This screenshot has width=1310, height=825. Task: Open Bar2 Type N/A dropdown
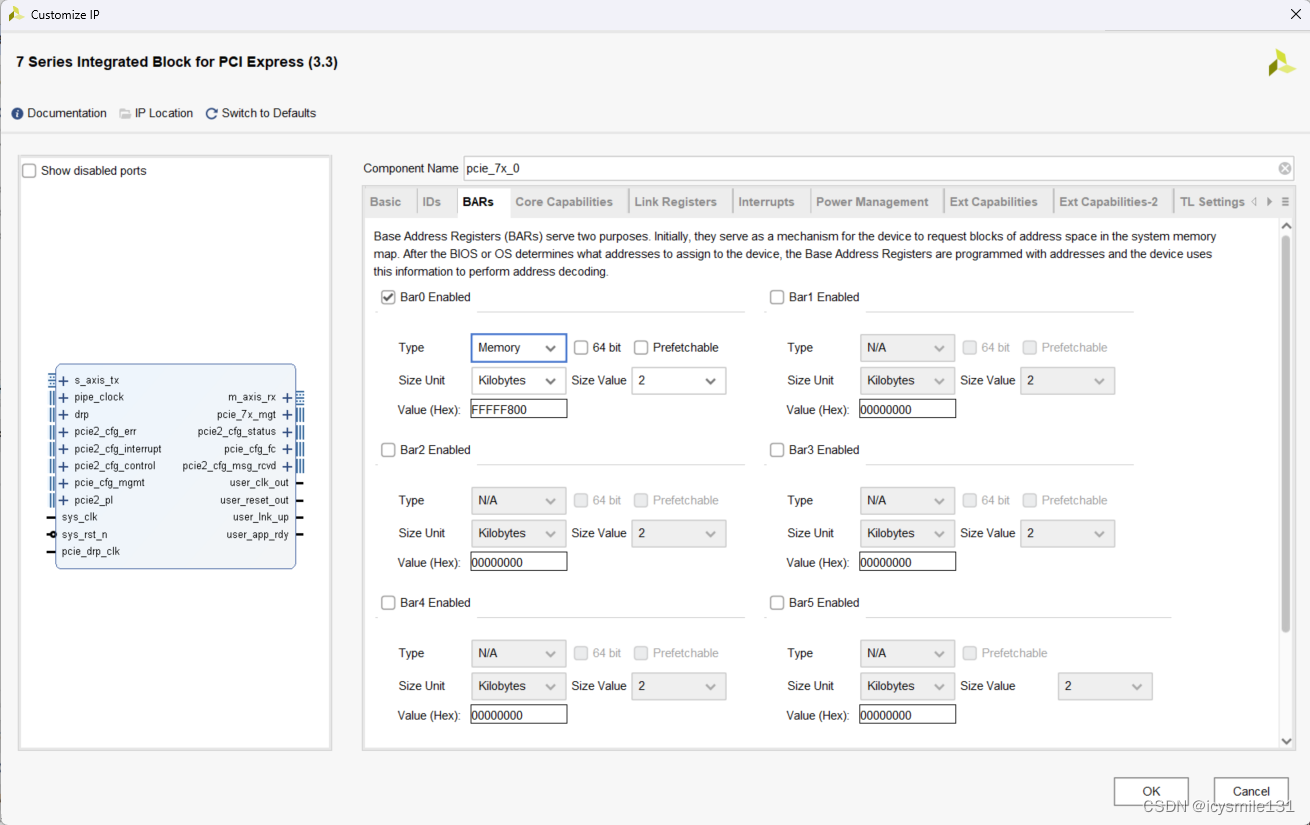(x=519, y=501)
